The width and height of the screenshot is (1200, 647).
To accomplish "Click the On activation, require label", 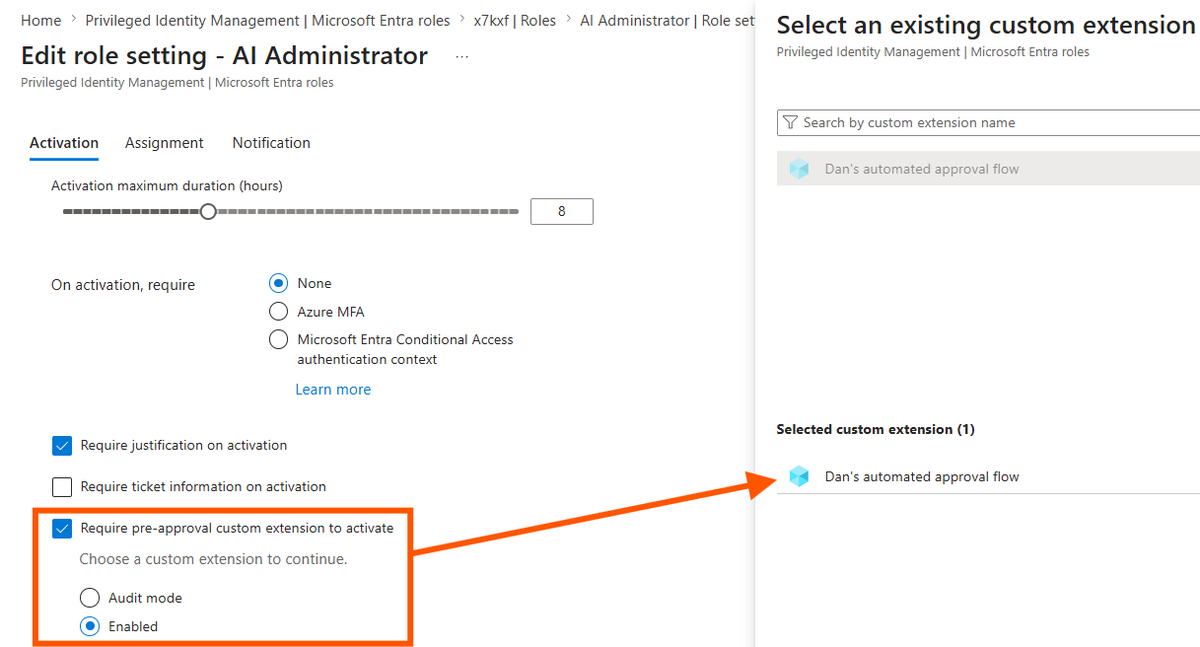I will (123, 285).
